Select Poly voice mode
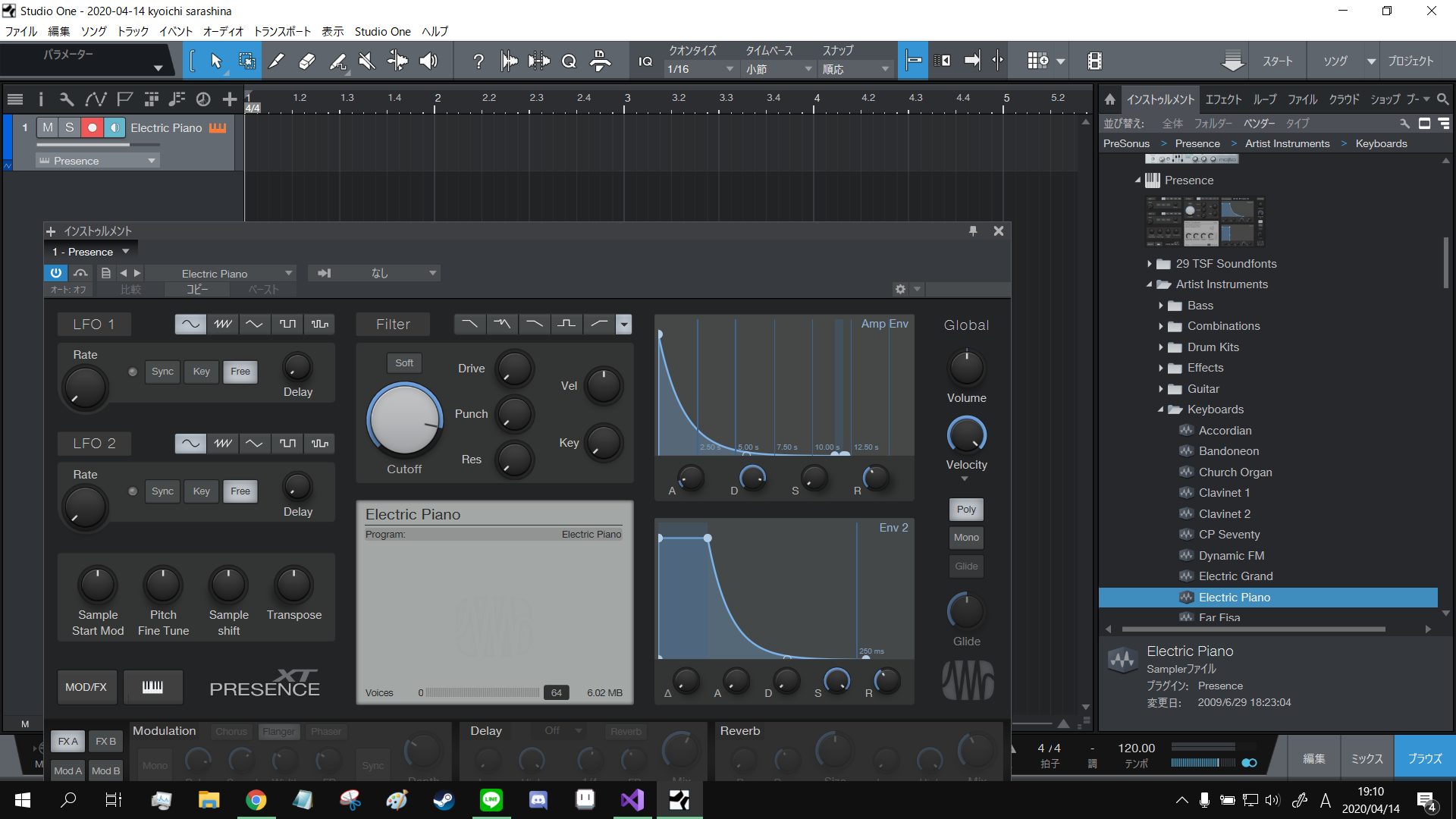 [966, 510]
